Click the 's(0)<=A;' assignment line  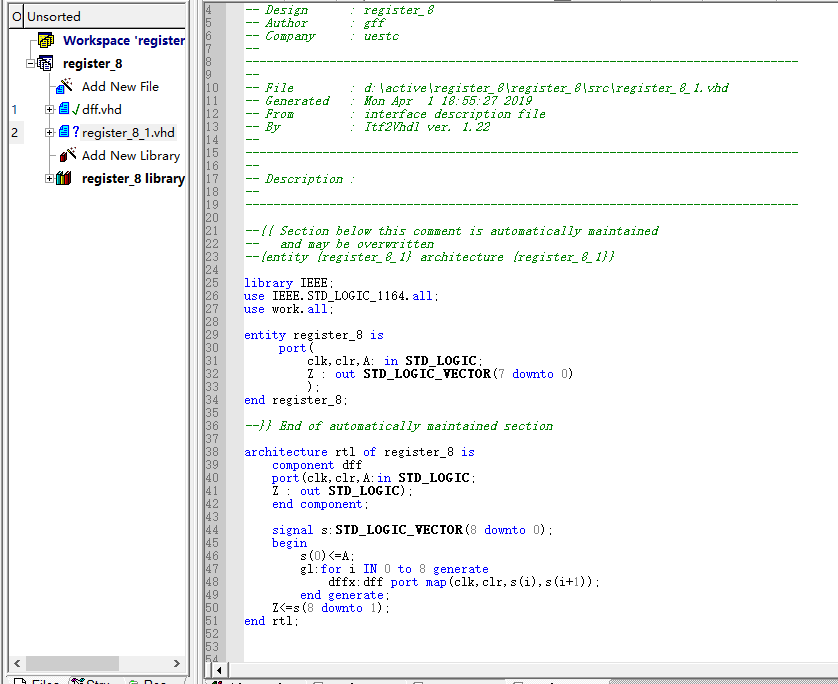(x=327, y=556)
